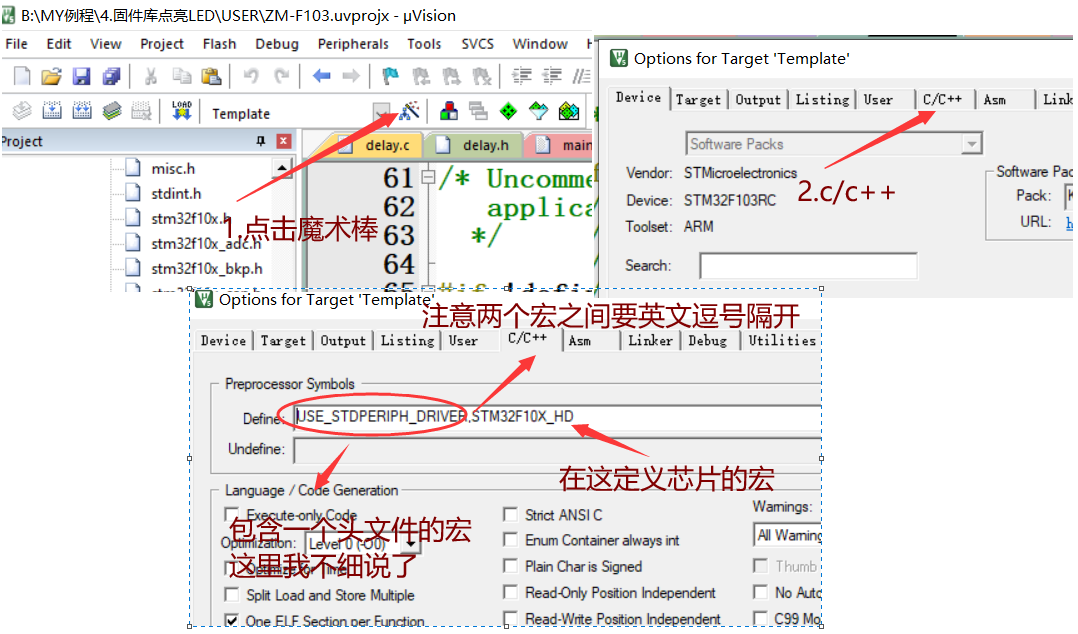Enable Read-Write Position Independent checkbox

click(510, 618)
